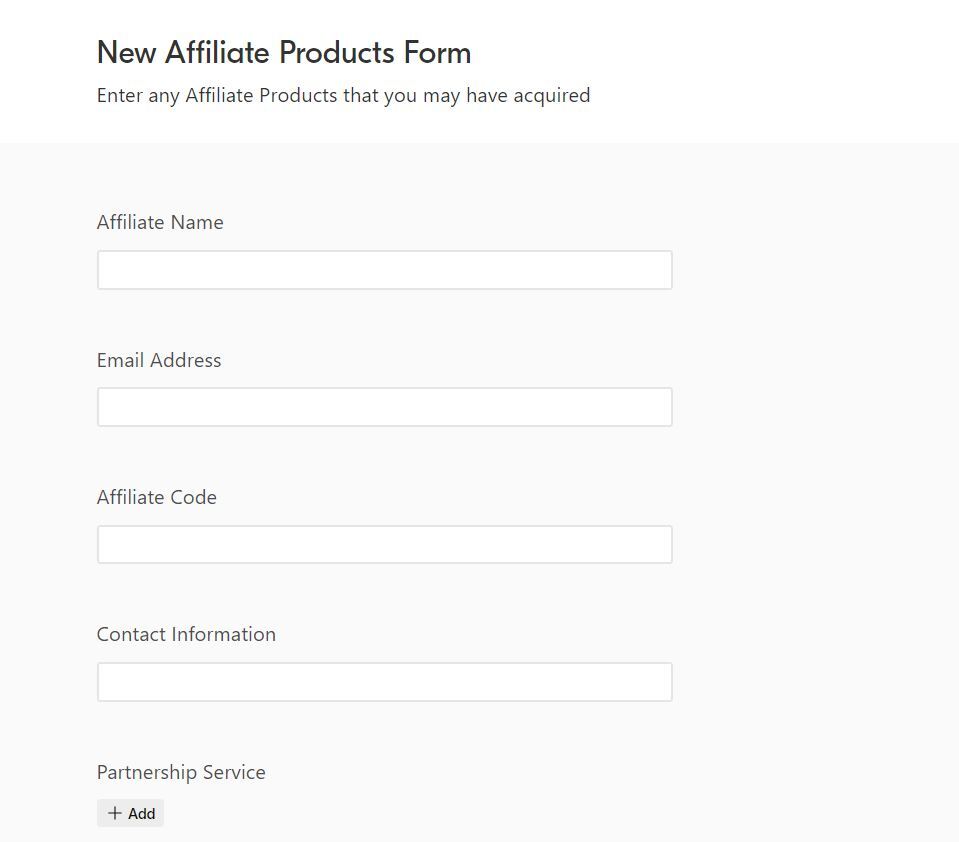Select the Affiliate Code field label
The image size is (959, 842).
pos(157,497)
